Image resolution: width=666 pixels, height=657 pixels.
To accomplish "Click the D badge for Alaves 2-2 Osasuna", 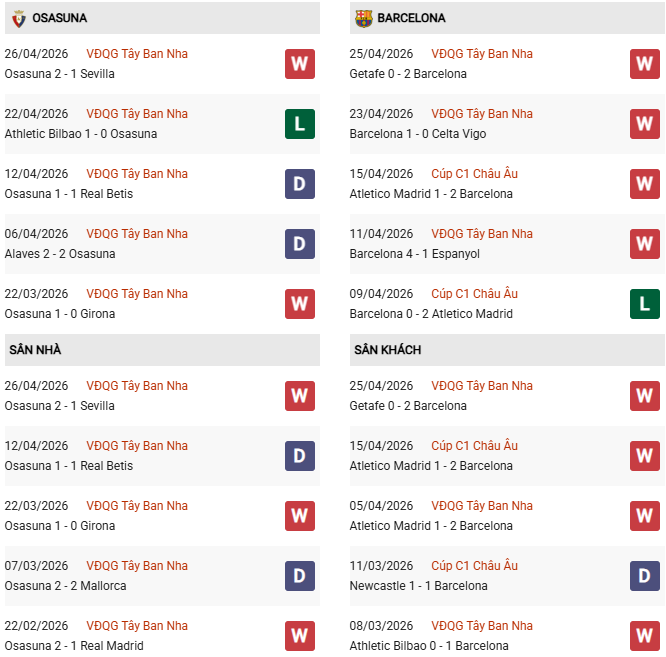I will (x=300, y=244).
